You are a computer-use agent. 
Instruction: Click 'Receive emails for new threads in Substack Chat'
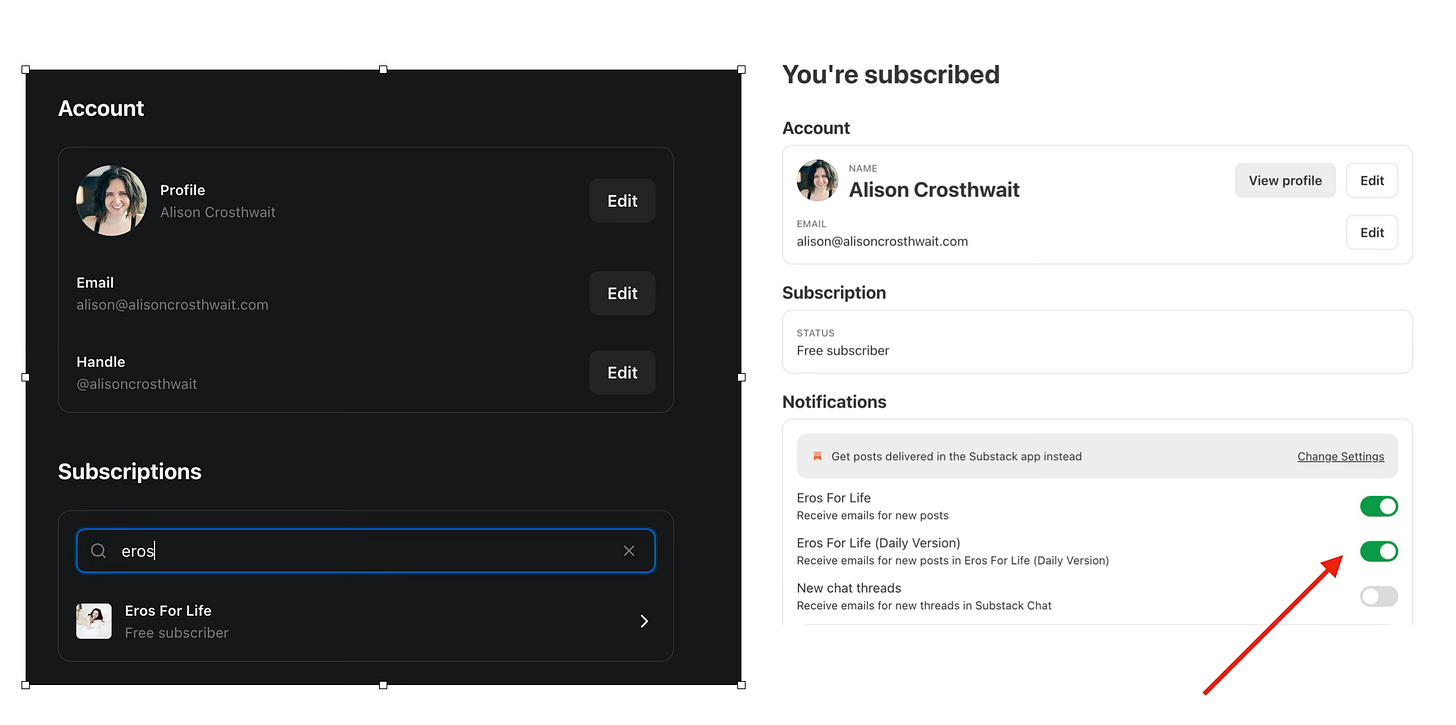(x=924, y=605)
